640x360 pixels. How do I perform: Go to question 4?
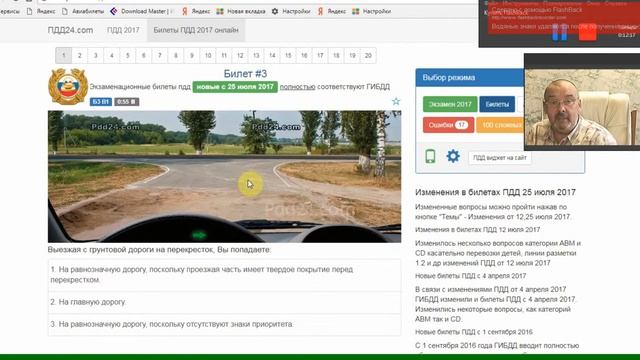coord(111,56)
